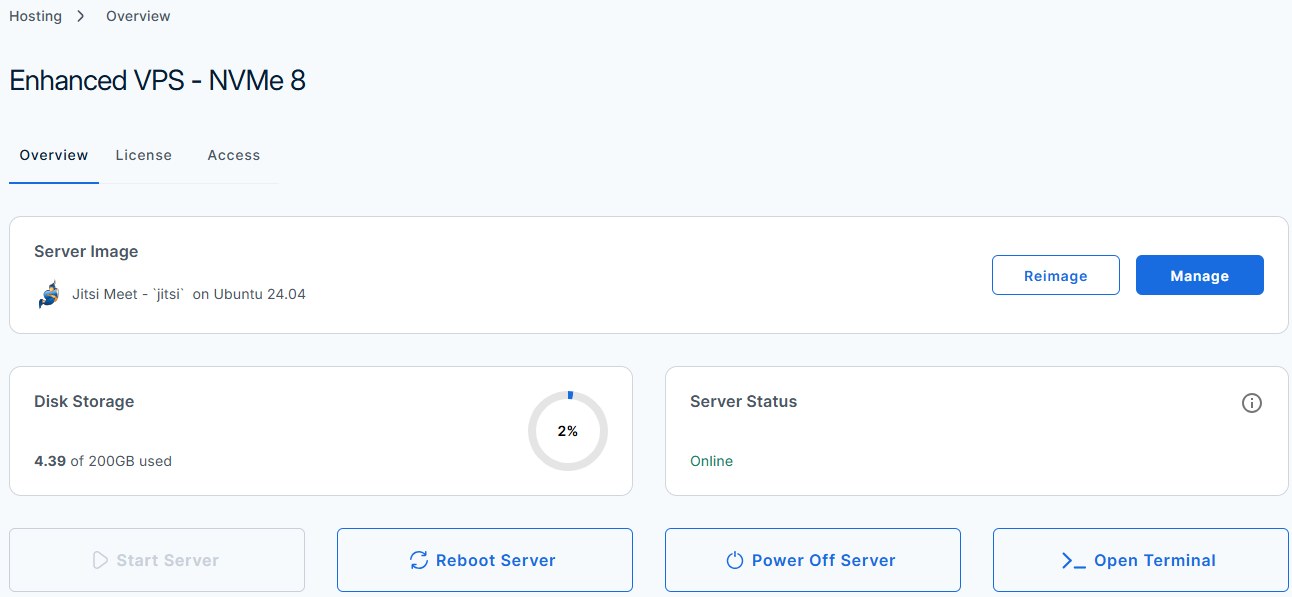The height and width of the screenshot is (597, 1292).
Task: Click the Reimage button
Action: tap(1055, 275)
